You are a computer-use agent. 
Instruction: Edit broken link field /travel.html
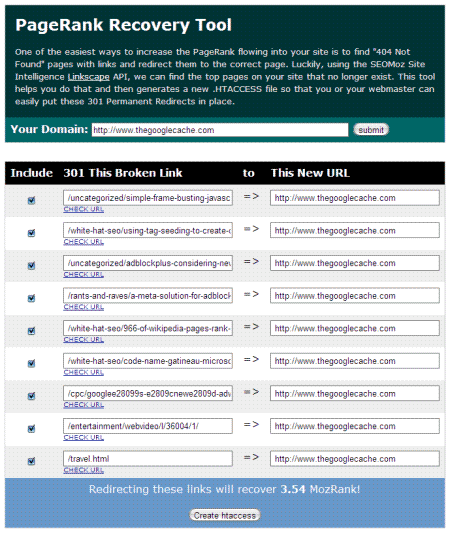(148, 459)
